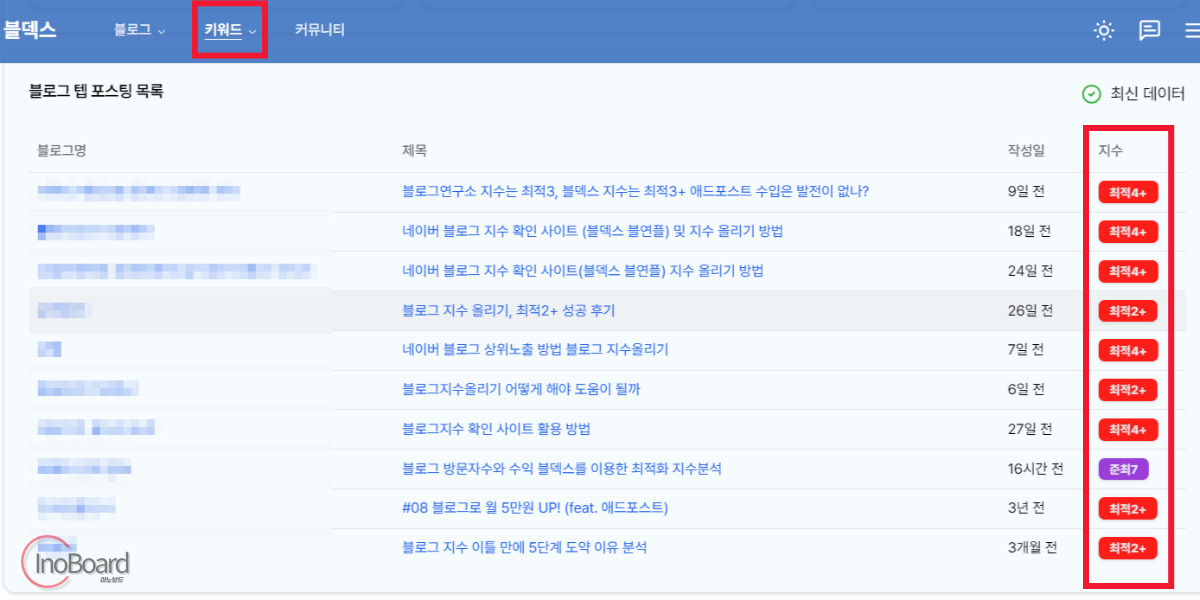This screenshot has height=600, width=1200.
Task: Click the '18일 전' date cell
Action: point(1029,231)
